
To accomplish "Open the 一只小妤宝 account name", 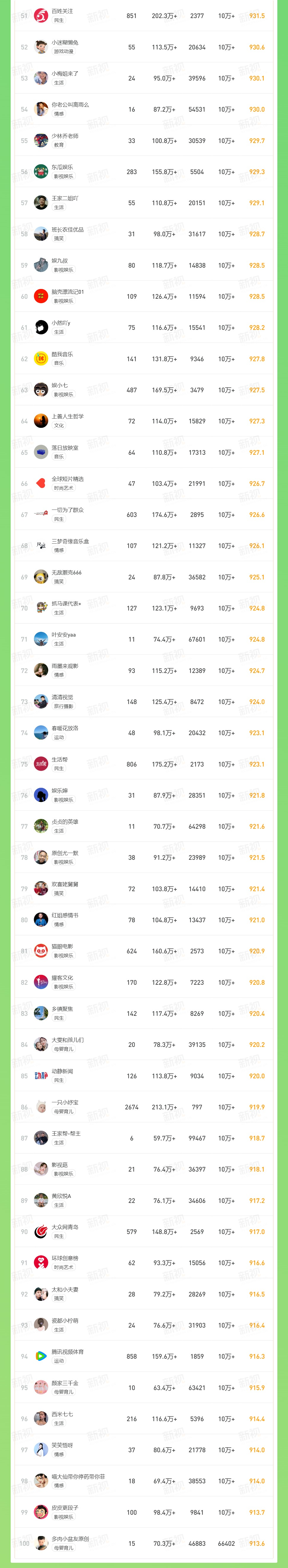I will point(65,1102).
